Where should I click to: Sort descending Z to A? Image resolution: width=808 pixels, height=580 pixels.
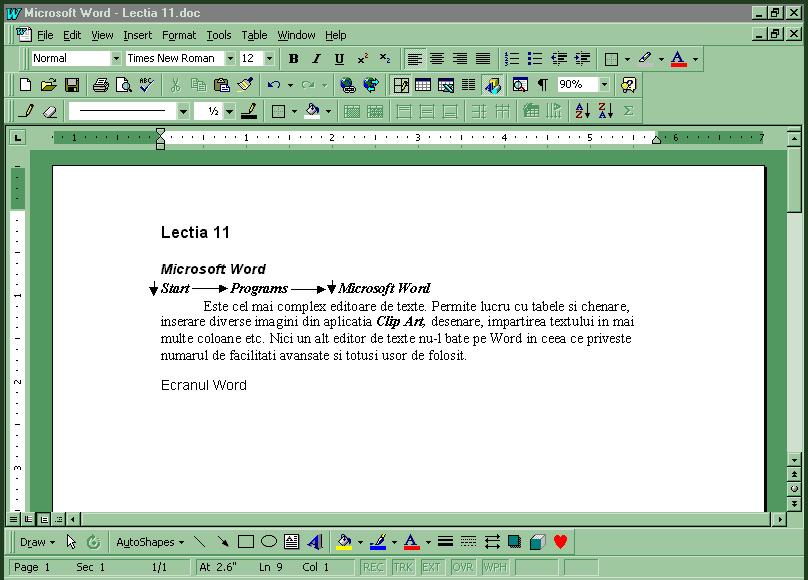pos(605,111)
